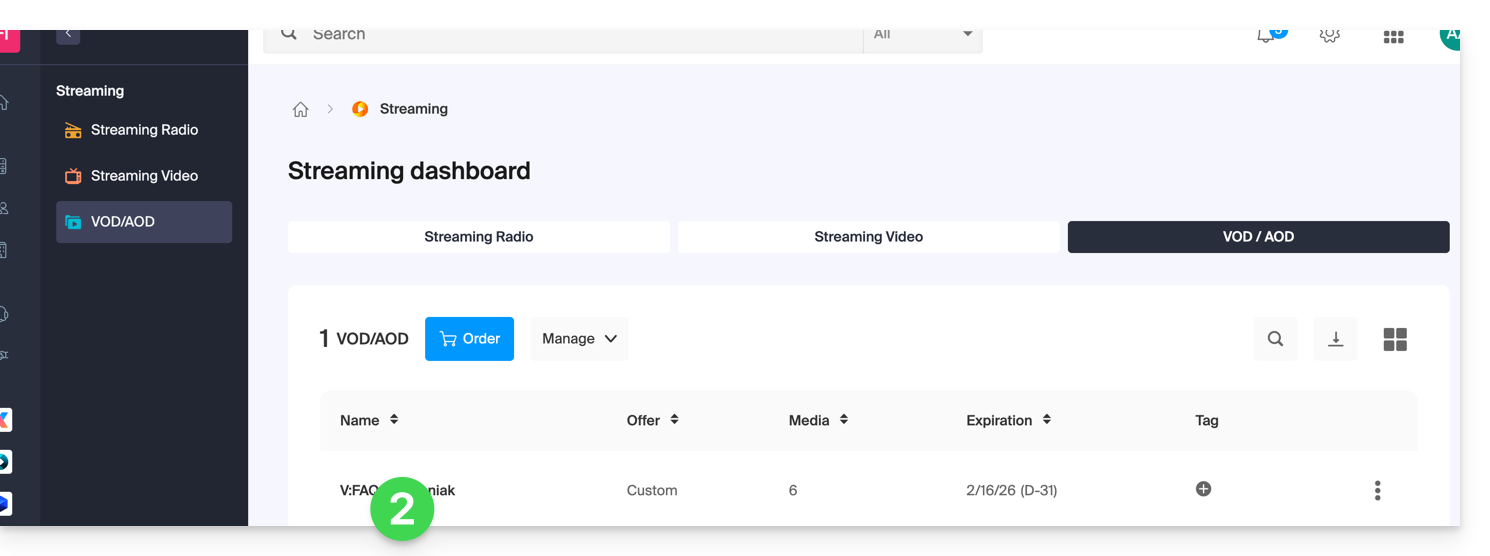1490x556 pixels.
Task: Switch to grid view layout
Action: click(x=1395, y=339)
